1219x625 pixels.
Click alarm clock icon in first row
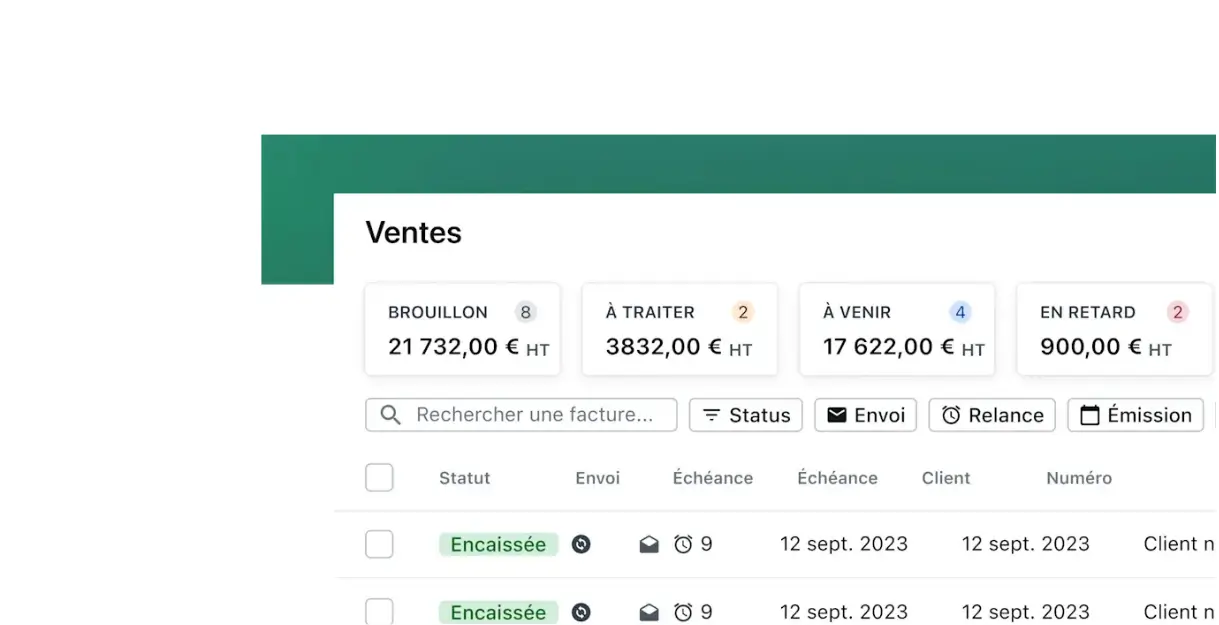click(x=683, y=544)
